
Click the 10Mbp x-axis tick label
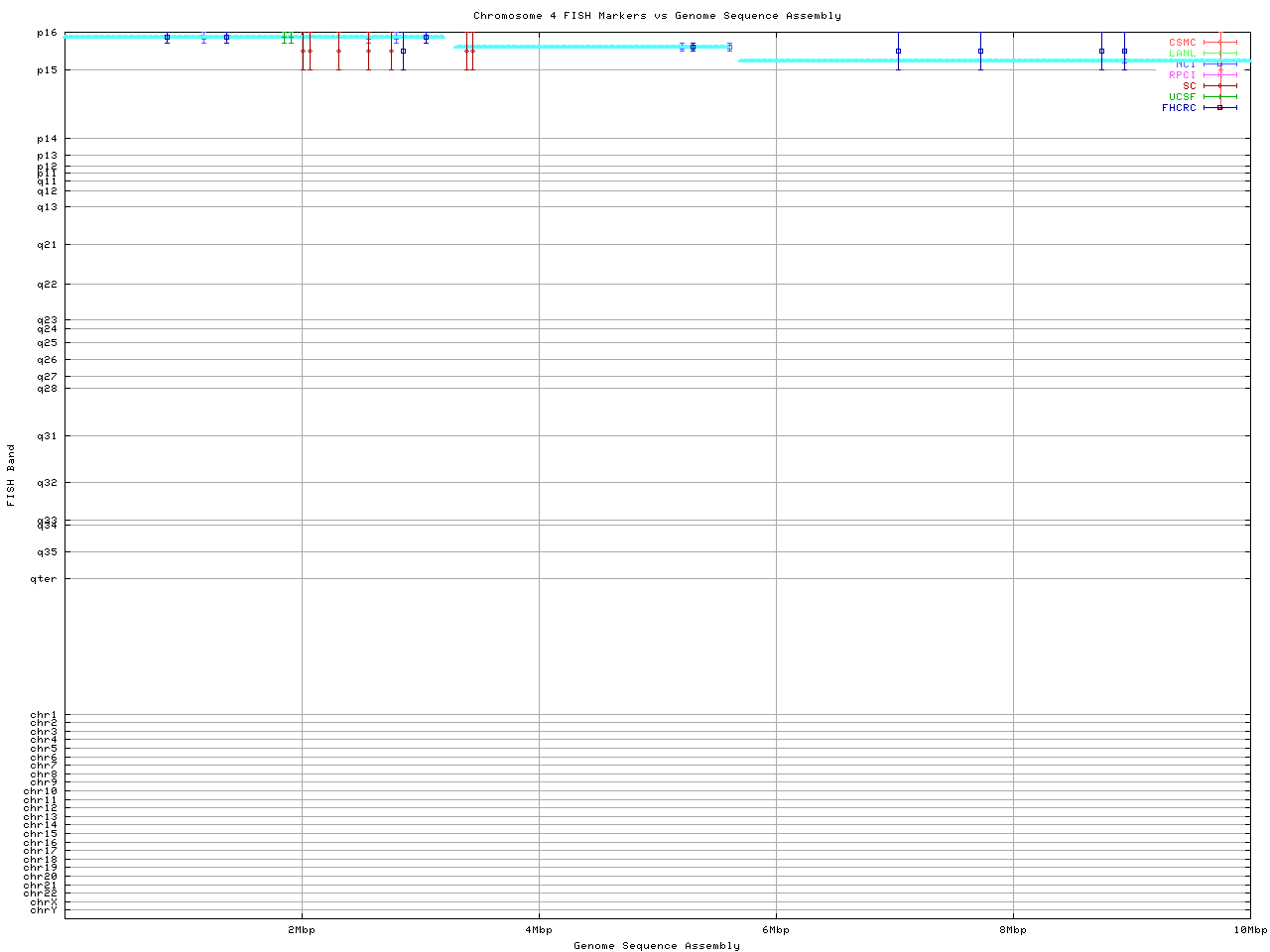1250,930
